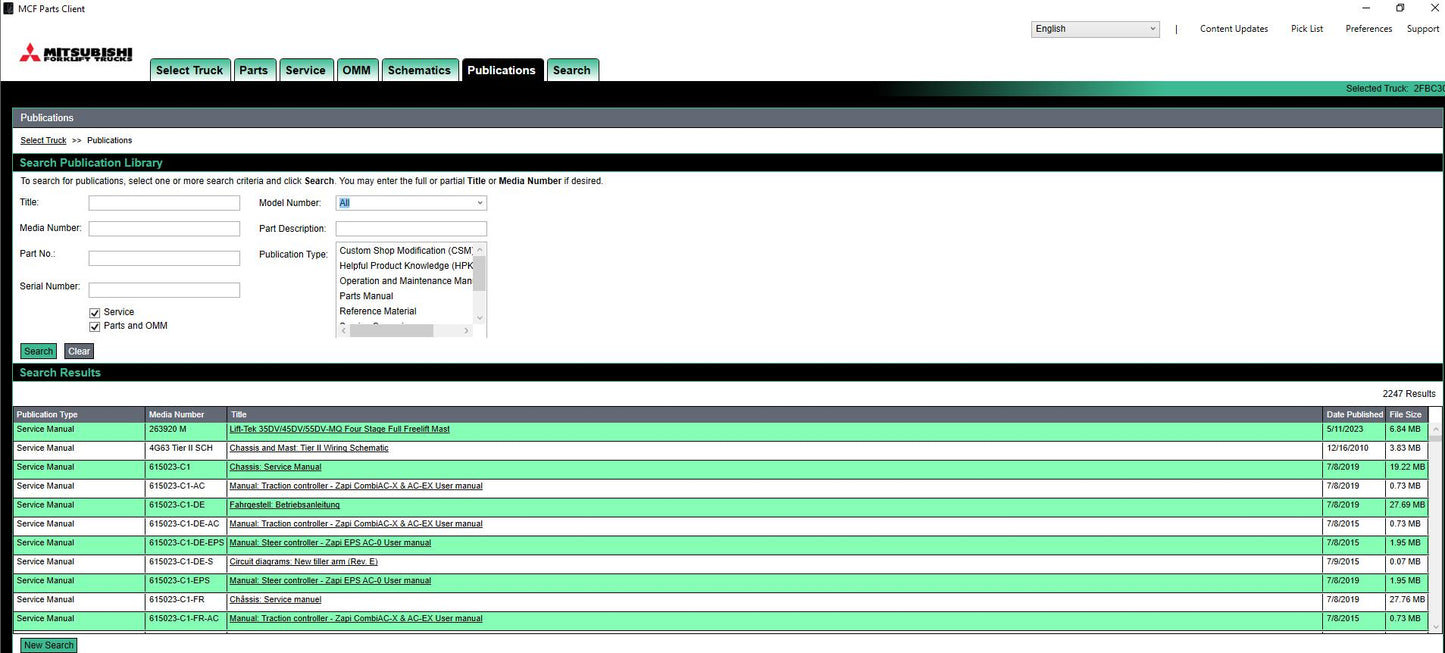Screen dimensions: 1445x653
Task: Go to the OMM tab
Action: 356,70
